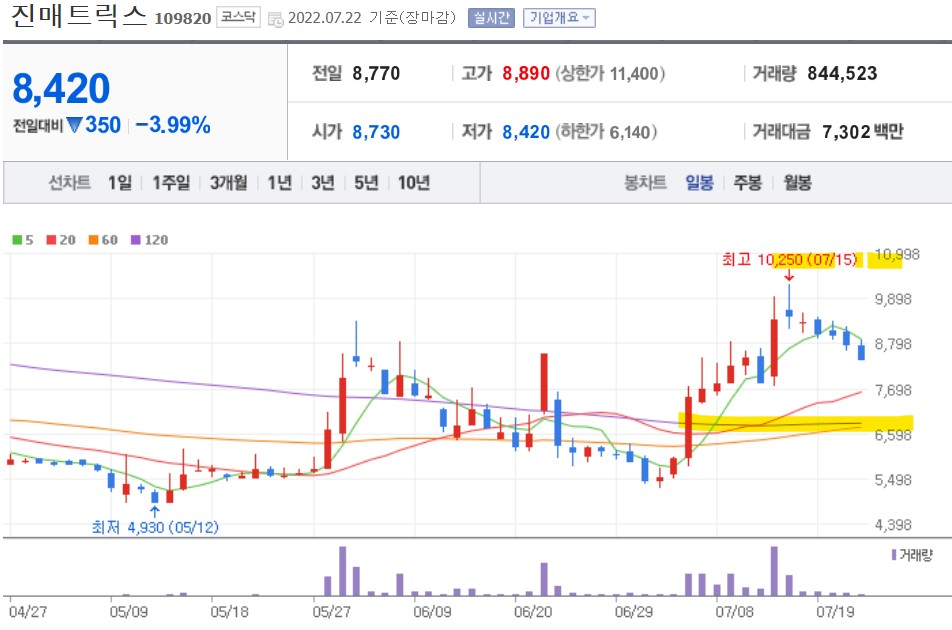Click the 최저 4,930 (05/12) marker
Screen dimensions: 952x630
click(x=155, y=527)
